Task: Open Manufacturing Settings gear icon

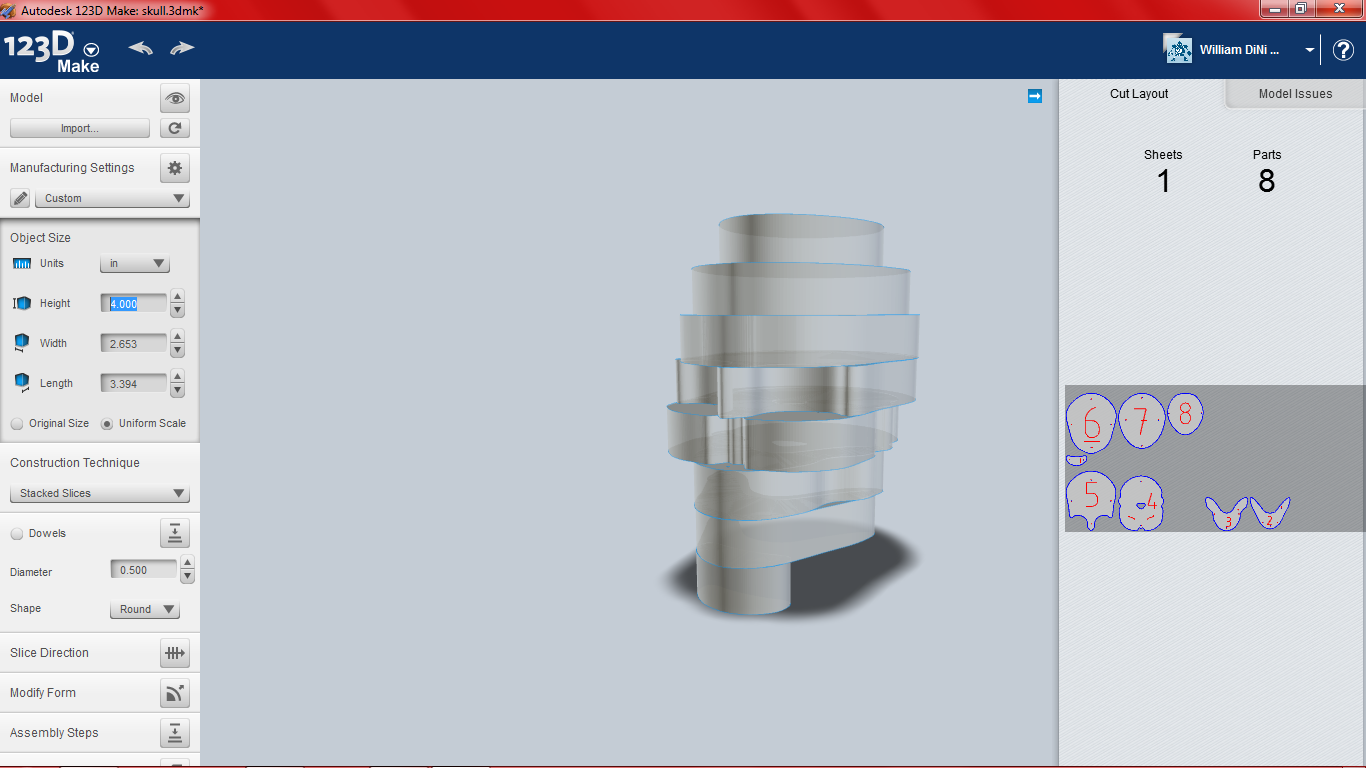Action: click(x=175, y=168)
